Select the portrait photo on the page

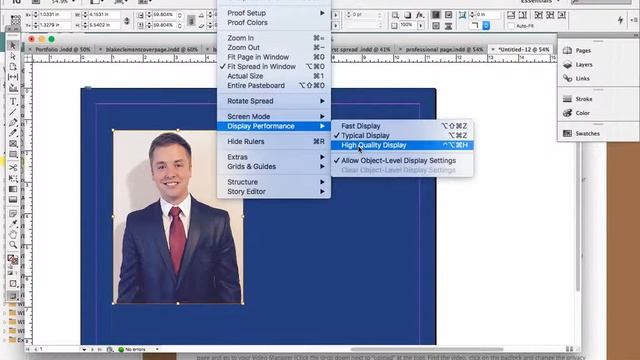coord(178,217)
